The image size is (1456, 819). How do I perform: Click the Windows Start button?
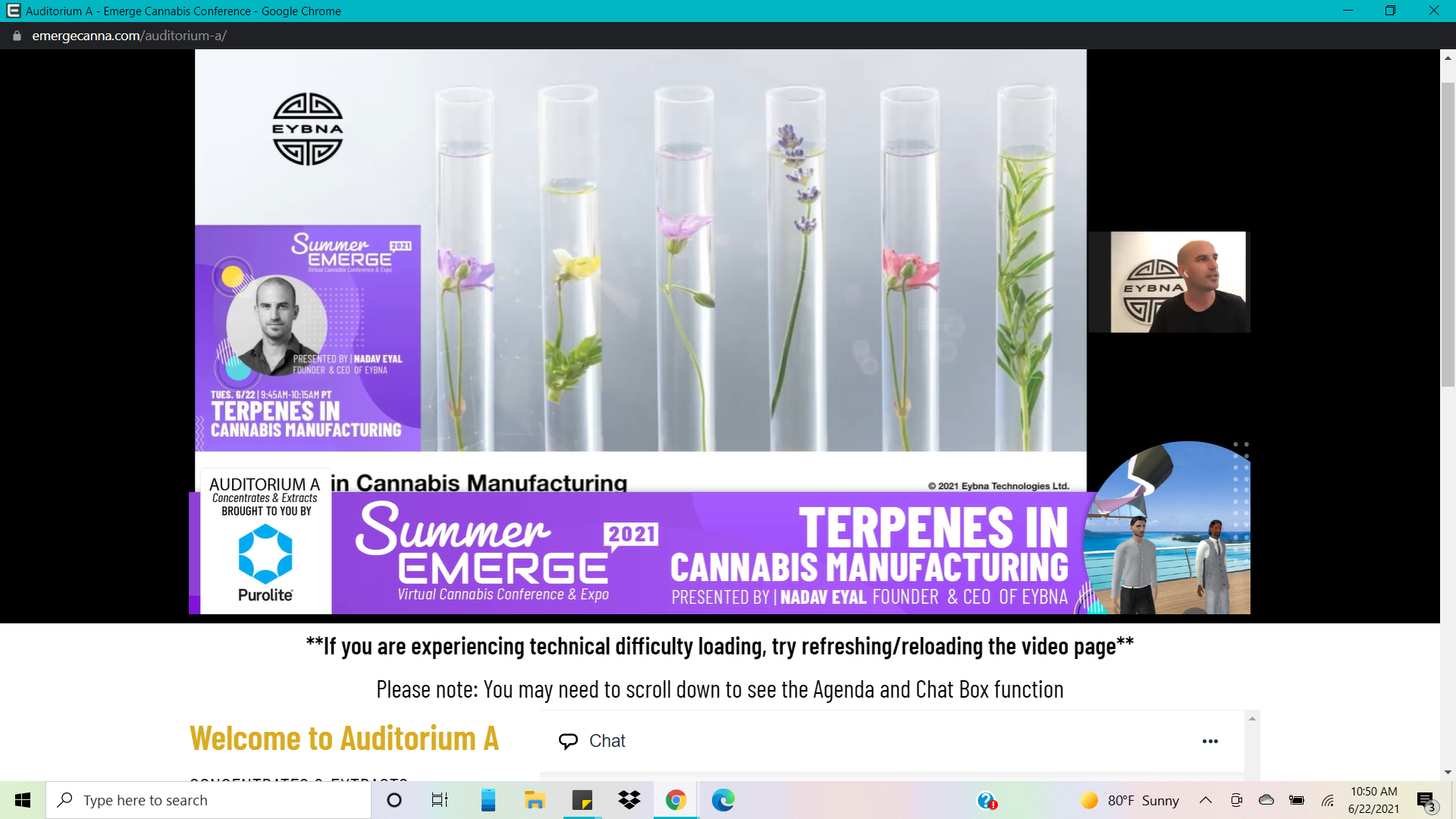pyautogui.click(x=23, y=800)
